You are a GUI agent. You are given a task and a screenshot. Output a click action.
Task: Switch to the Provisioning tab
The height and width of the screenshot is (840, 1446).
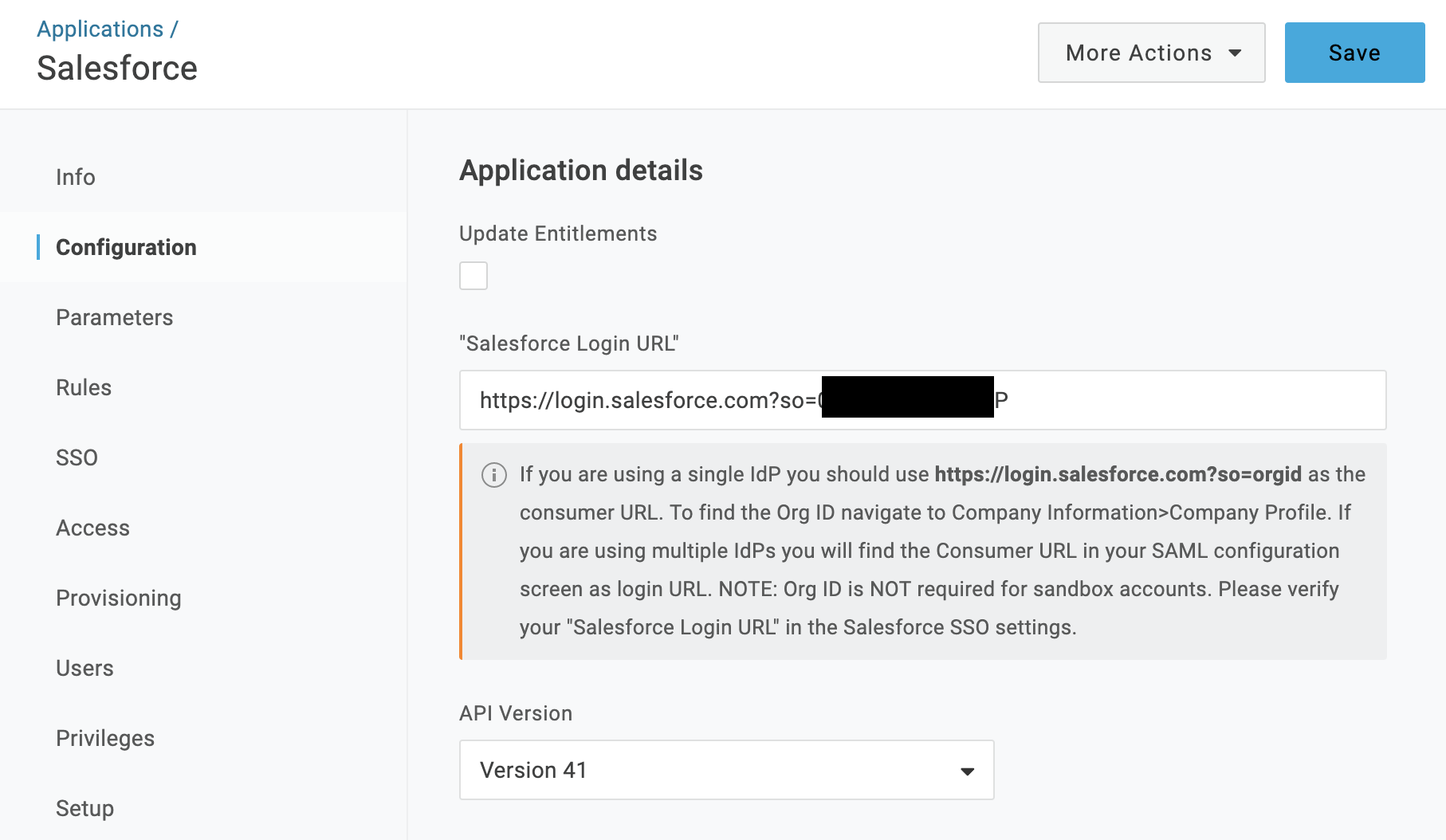[119, 598]
